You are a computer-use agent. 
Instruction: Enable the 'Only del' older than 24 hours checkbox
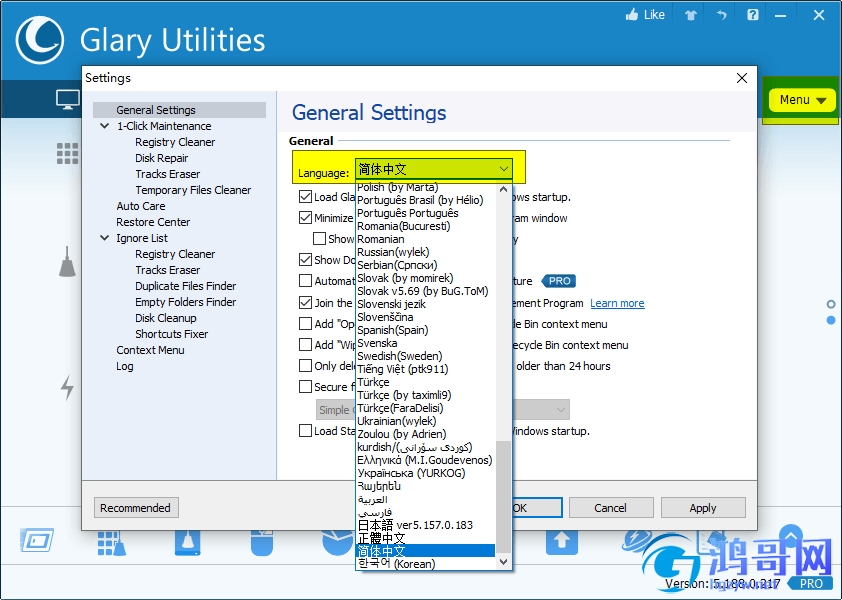pos(306,366)
